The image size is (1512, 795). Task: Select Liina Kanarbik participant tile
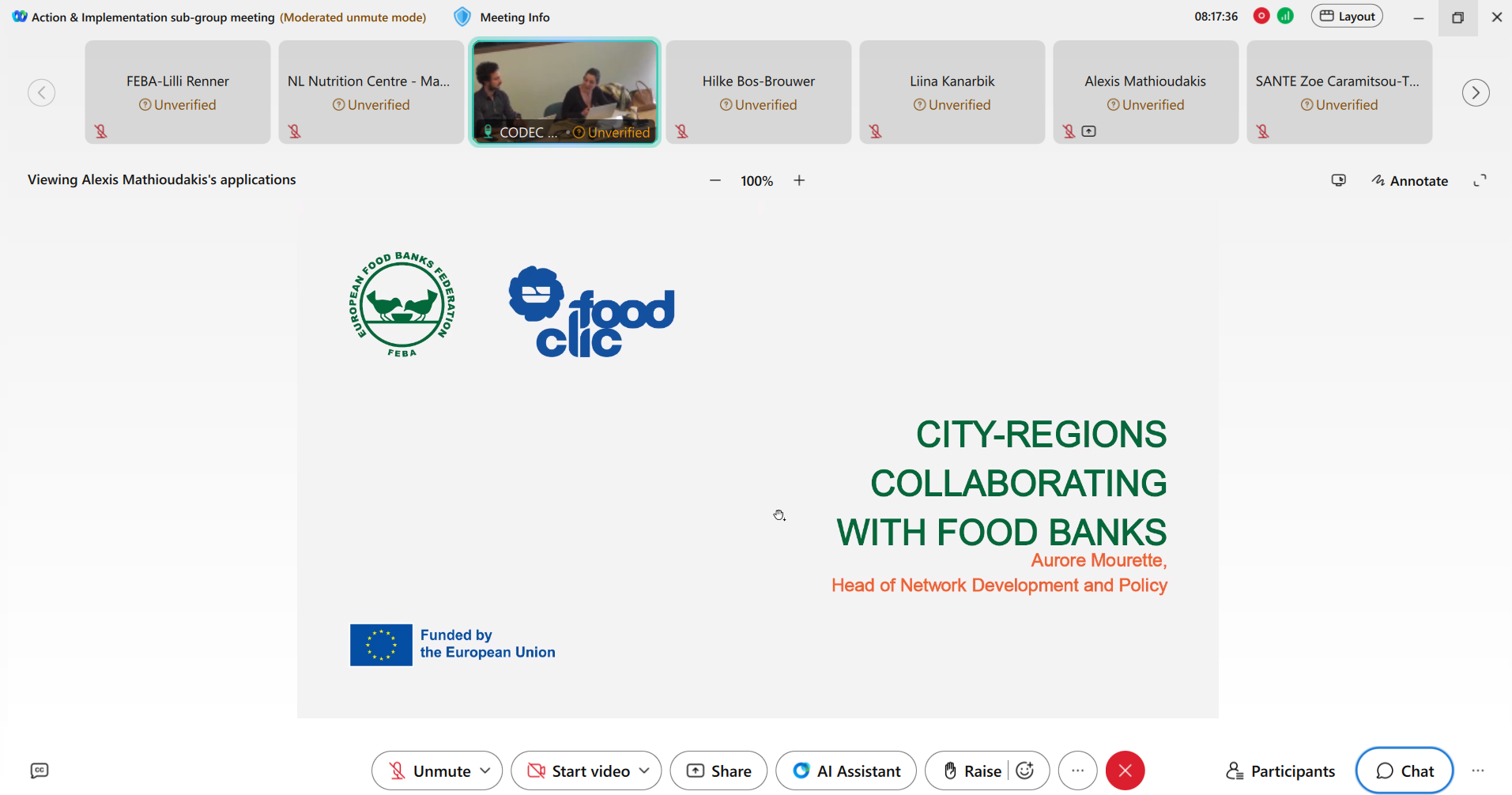(952, 92)
